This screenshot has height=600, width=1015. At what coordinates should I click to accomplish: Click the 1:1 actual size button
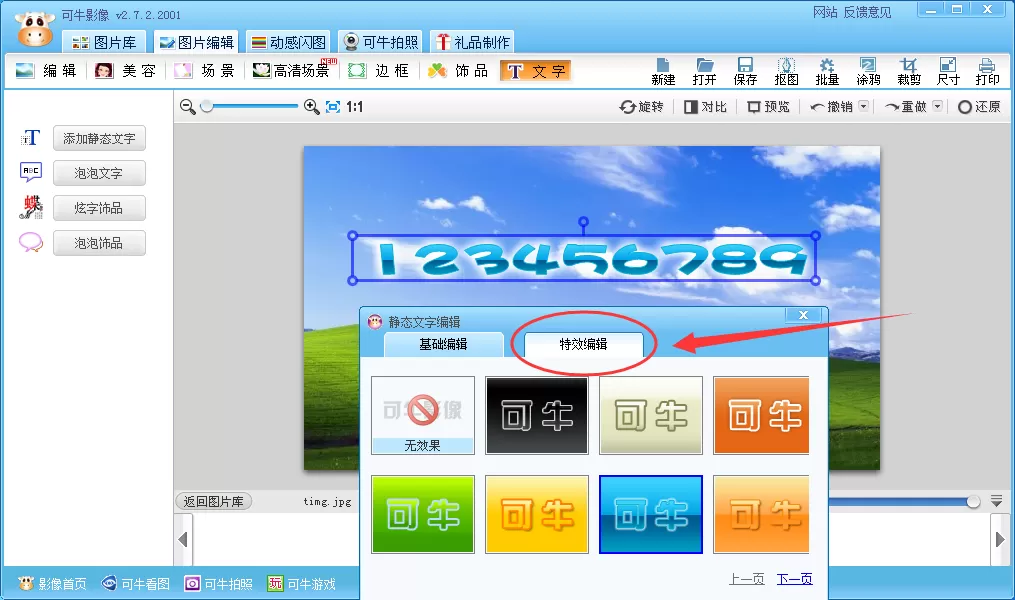(x=354, y=107)
